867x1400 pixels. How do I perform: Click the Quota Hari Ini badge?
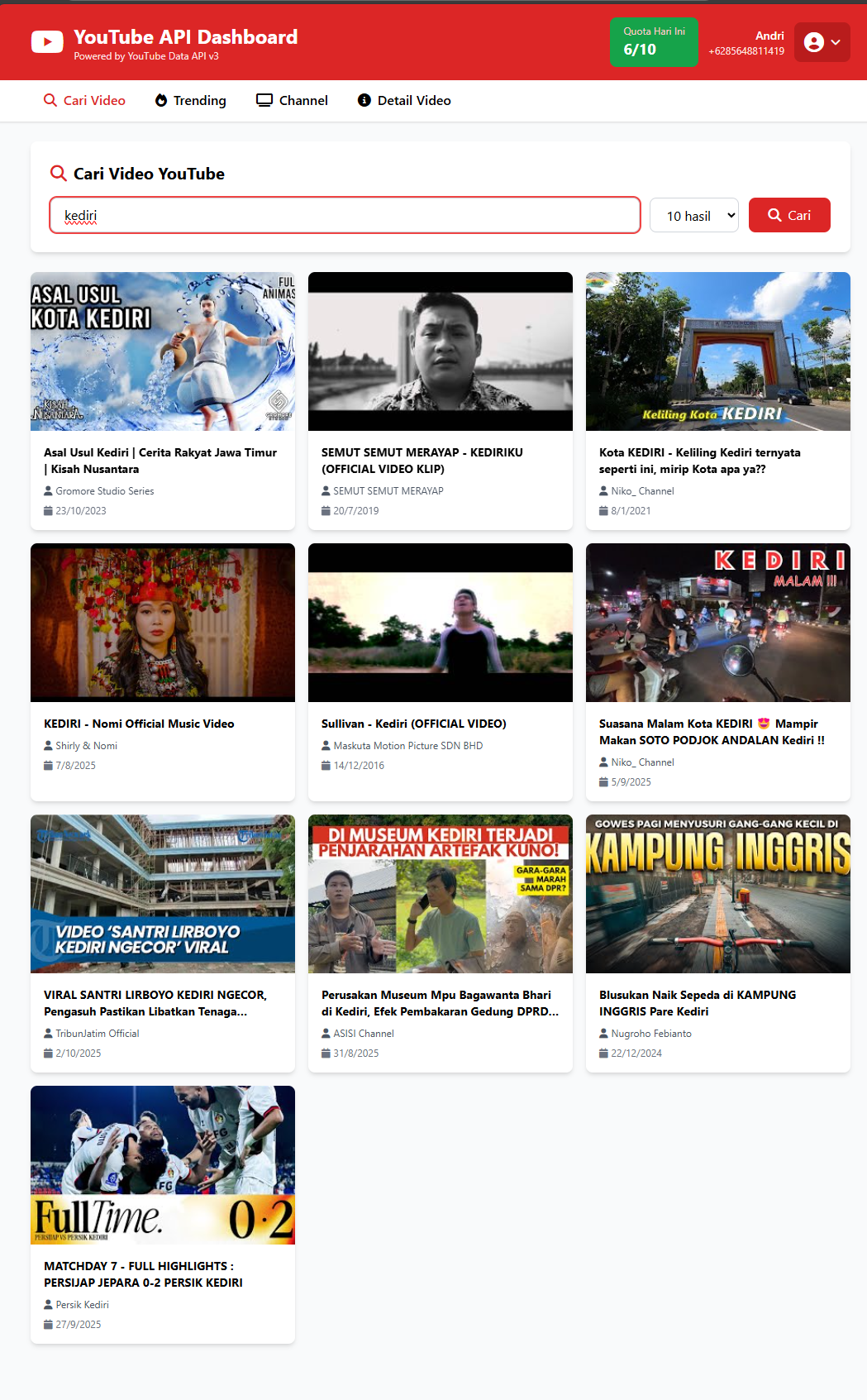pos(654,42)
